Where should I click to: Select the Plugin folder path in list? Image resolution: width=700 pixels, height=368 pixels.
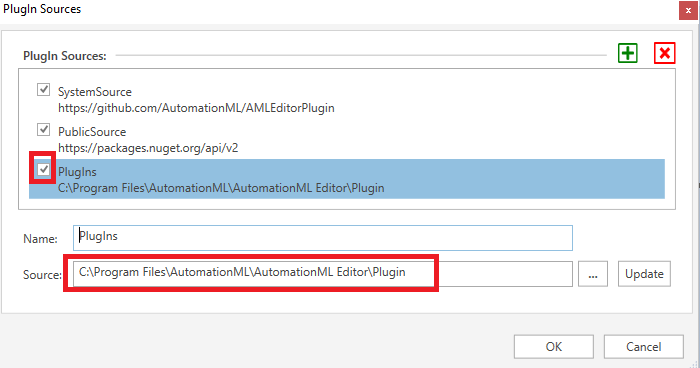click(221, 188)
